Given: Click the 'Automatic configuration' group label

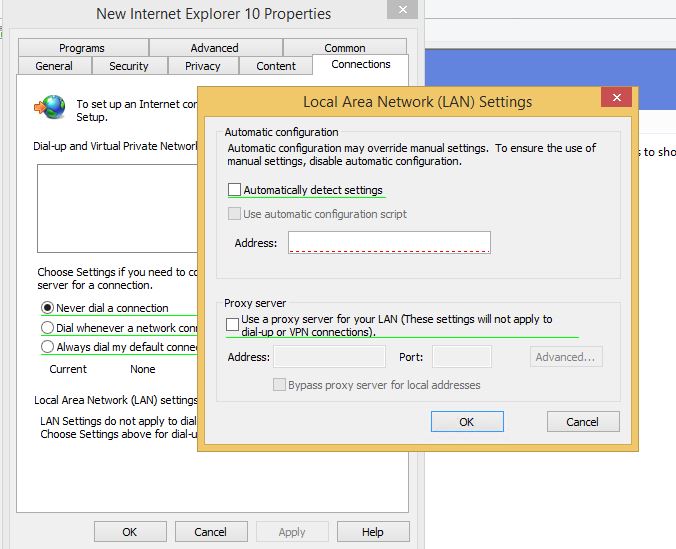Looking at the screenshot, I should tap(282, 132).
